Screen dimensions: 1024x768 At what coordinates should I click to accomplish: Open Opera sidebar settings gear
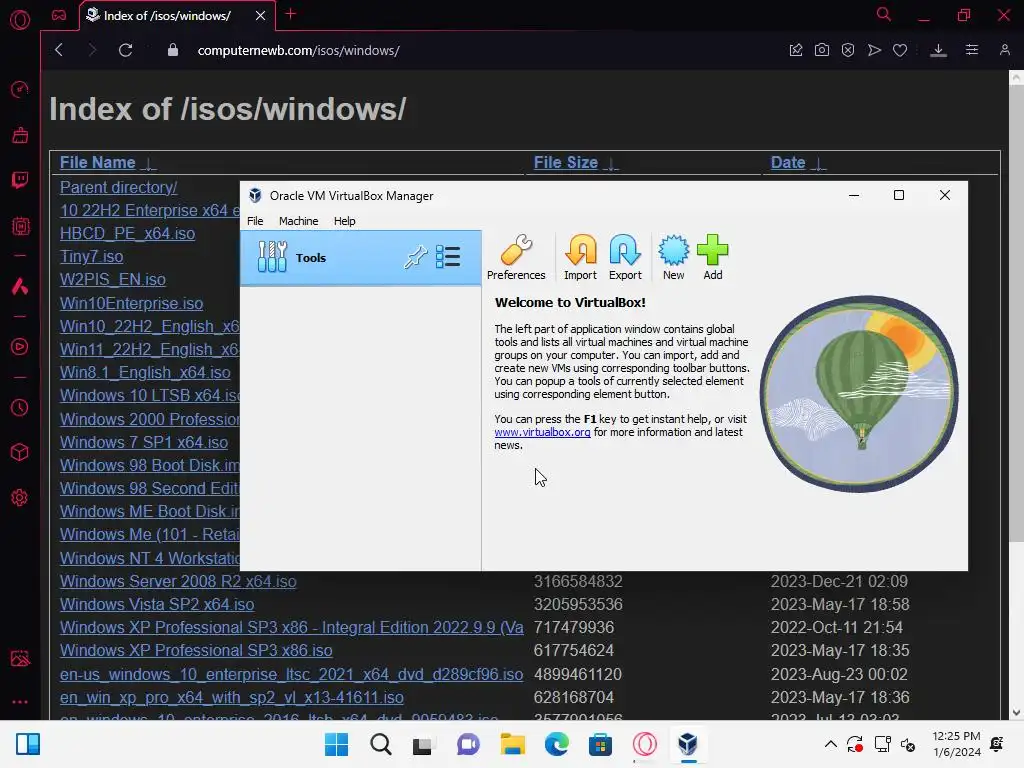(x=20, y=498)
